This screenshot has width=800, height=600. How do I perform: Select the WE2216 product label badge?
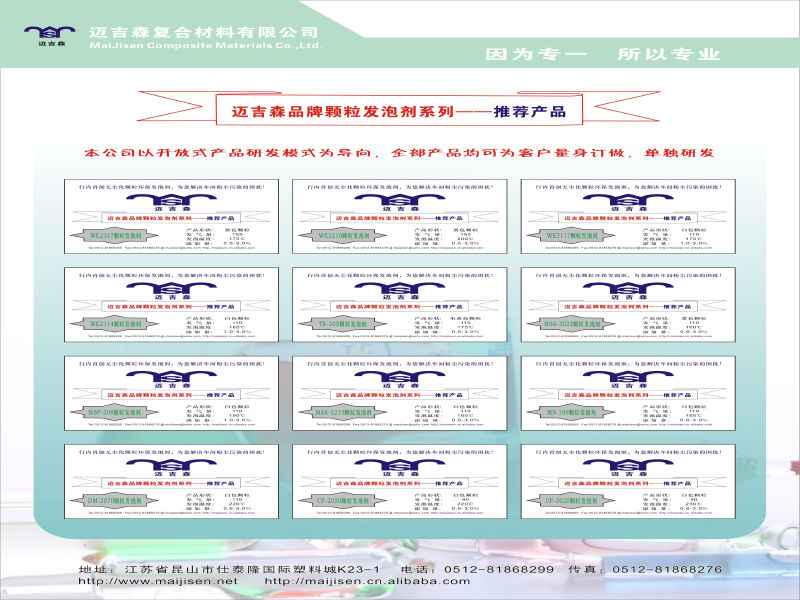[343, 236]
